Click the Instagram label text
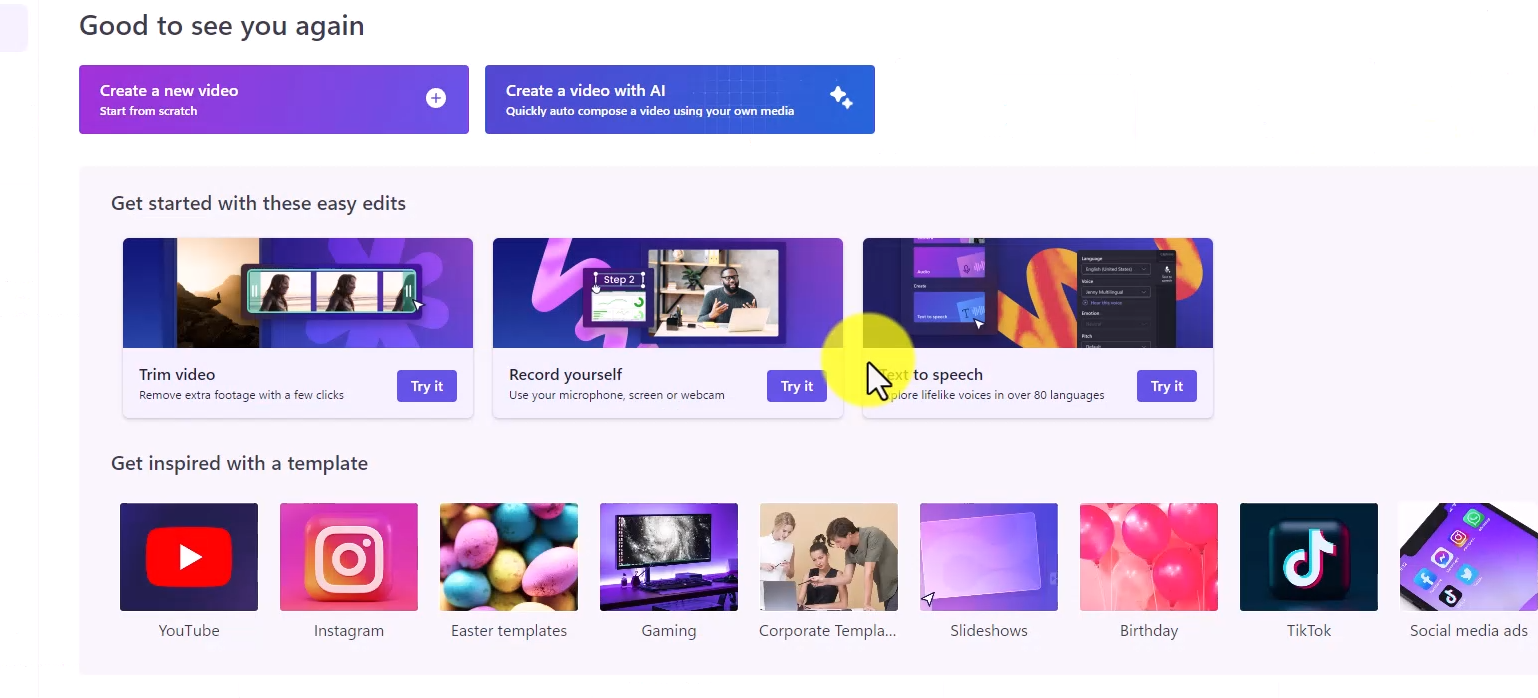 349,631
